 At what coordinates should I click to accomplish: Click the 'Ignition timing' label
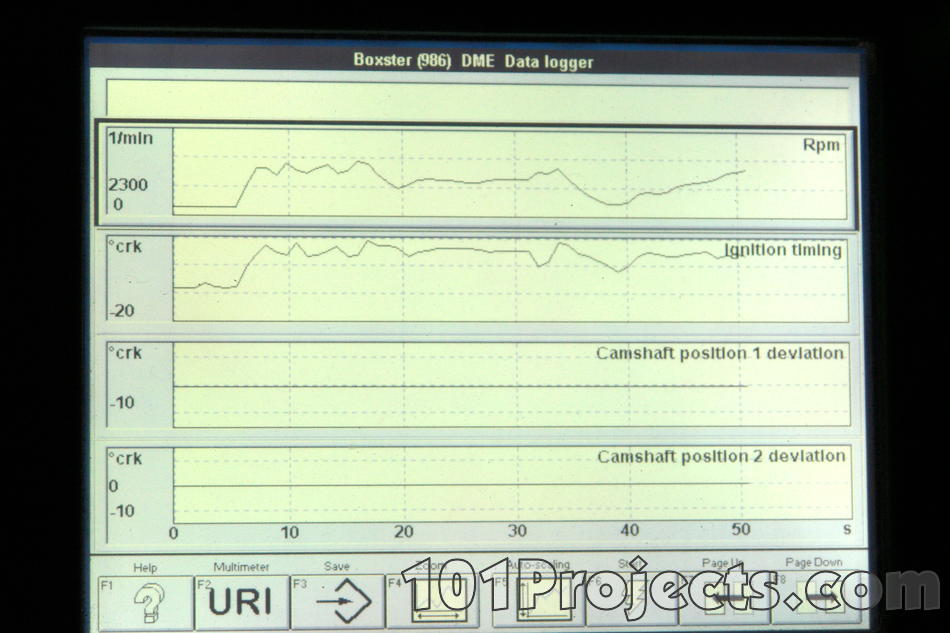pos(783,250)
